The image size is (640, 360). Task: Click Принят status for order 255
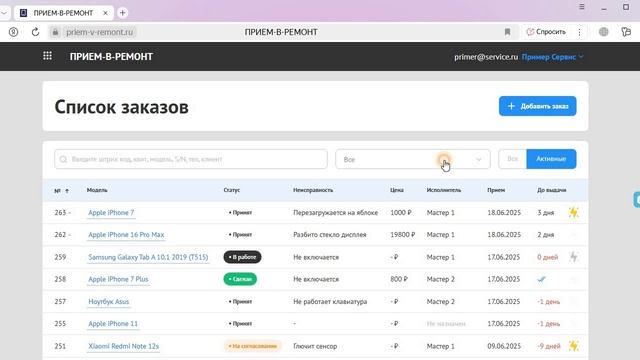240,324
